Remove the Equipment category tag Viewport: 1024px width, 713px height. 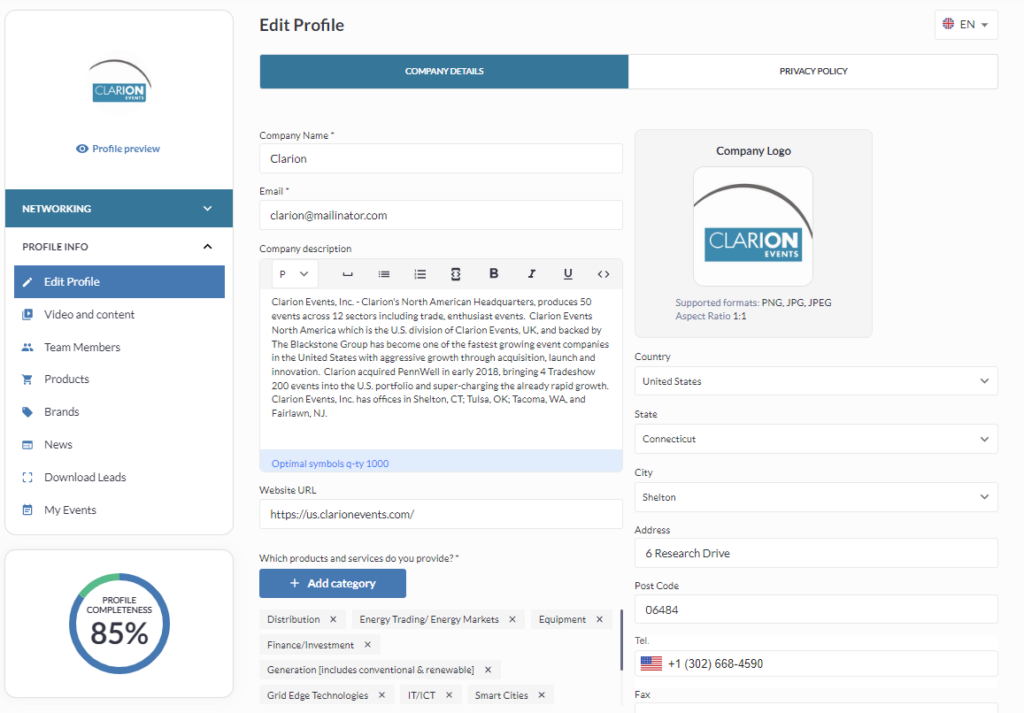600,620
